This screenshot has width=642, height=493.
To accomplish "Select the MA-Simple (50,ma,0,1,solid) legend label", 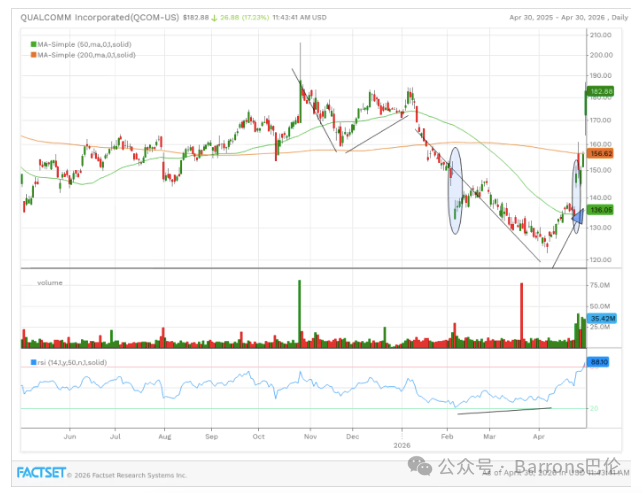I will pyautogui.click(x=84, y=44).
